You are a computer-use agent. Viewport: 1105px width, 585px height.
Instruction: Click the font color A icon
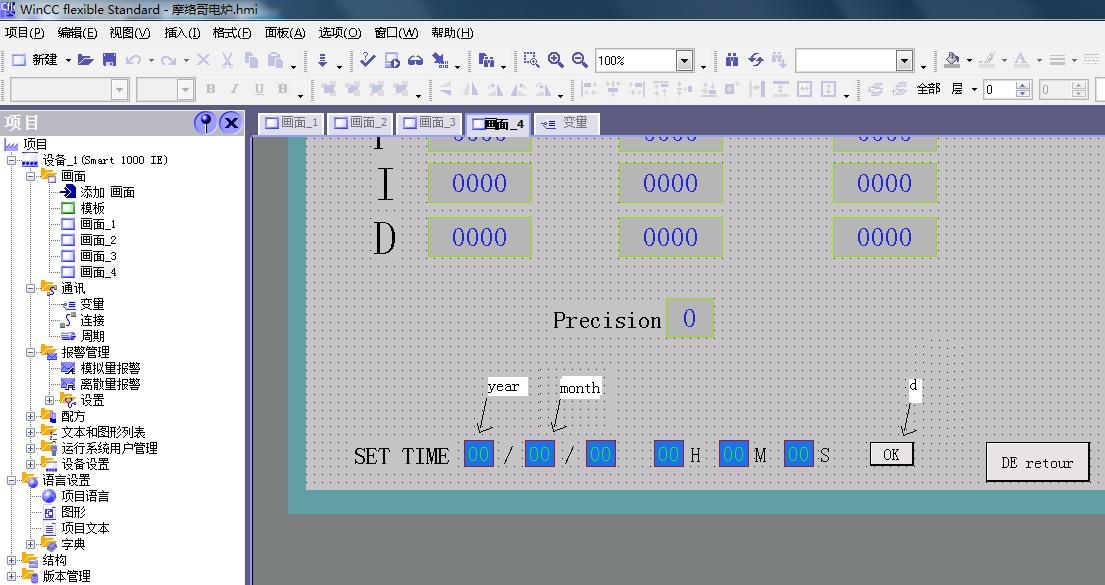click(1021, 60)
